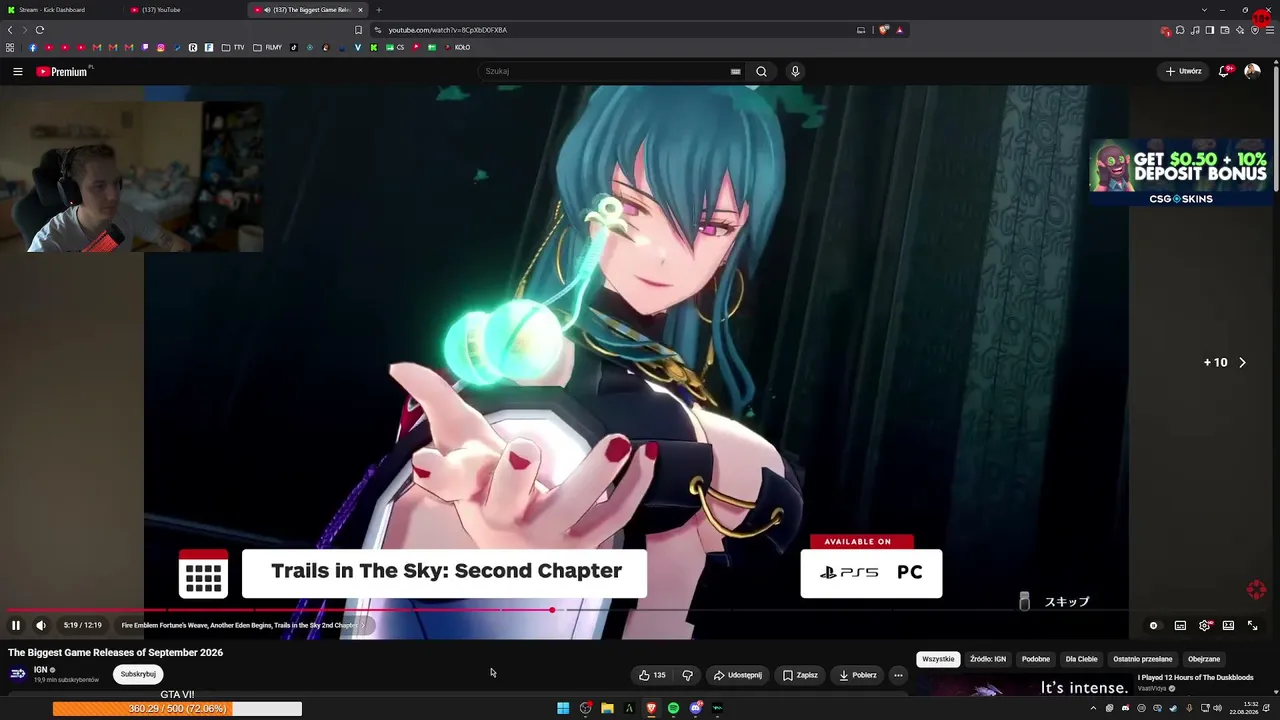This screenshot has width=1280, height=720.
Task: Like the video with thumbs up
Action: click(652, 675)
